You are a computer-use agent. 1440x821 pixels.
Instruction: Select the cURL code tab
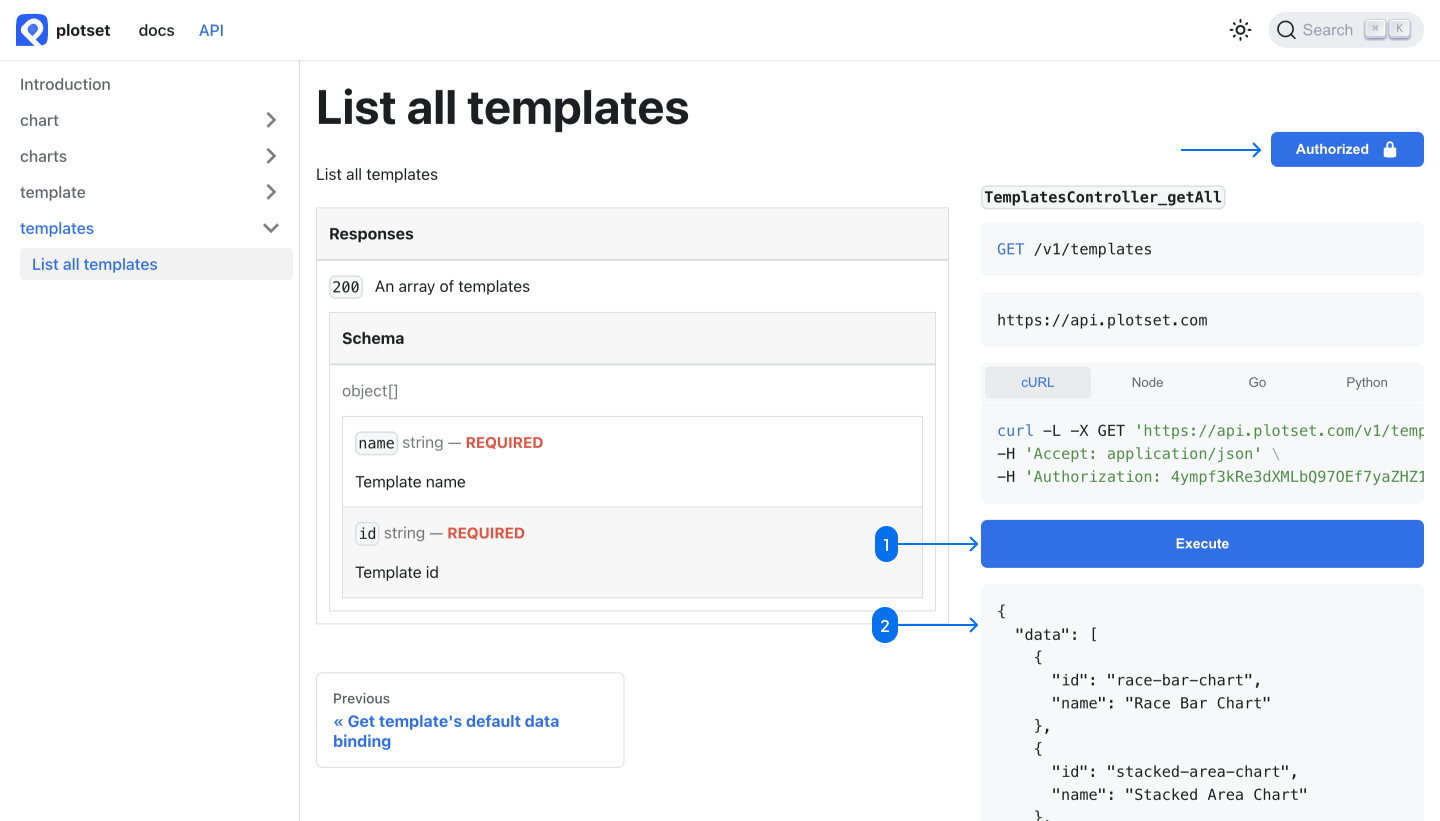point(1037,382)
